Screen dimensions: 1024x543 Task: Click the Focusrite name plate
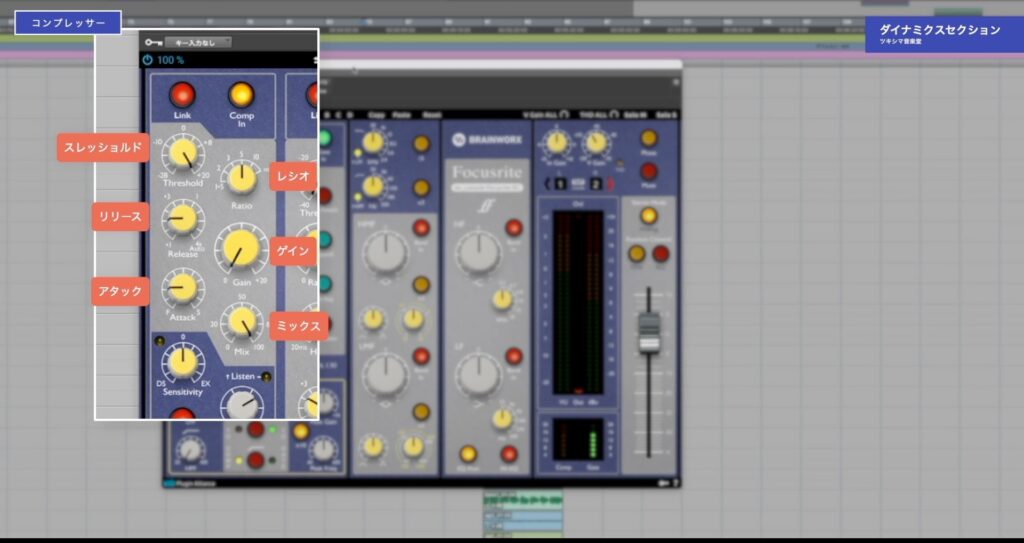click(x=487, y=178)
